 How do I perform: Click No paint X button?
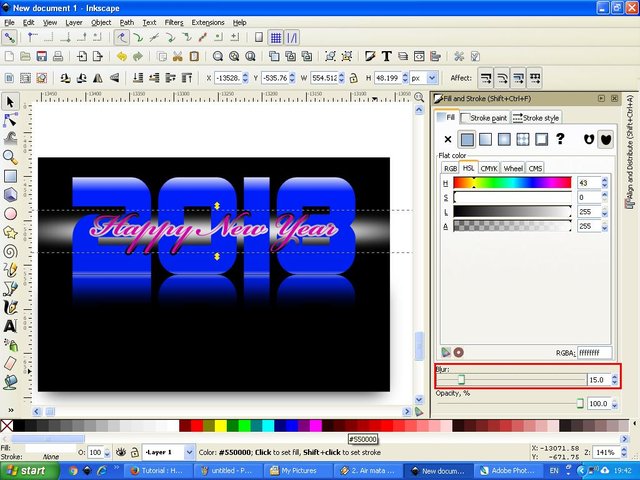click(448, 140)
